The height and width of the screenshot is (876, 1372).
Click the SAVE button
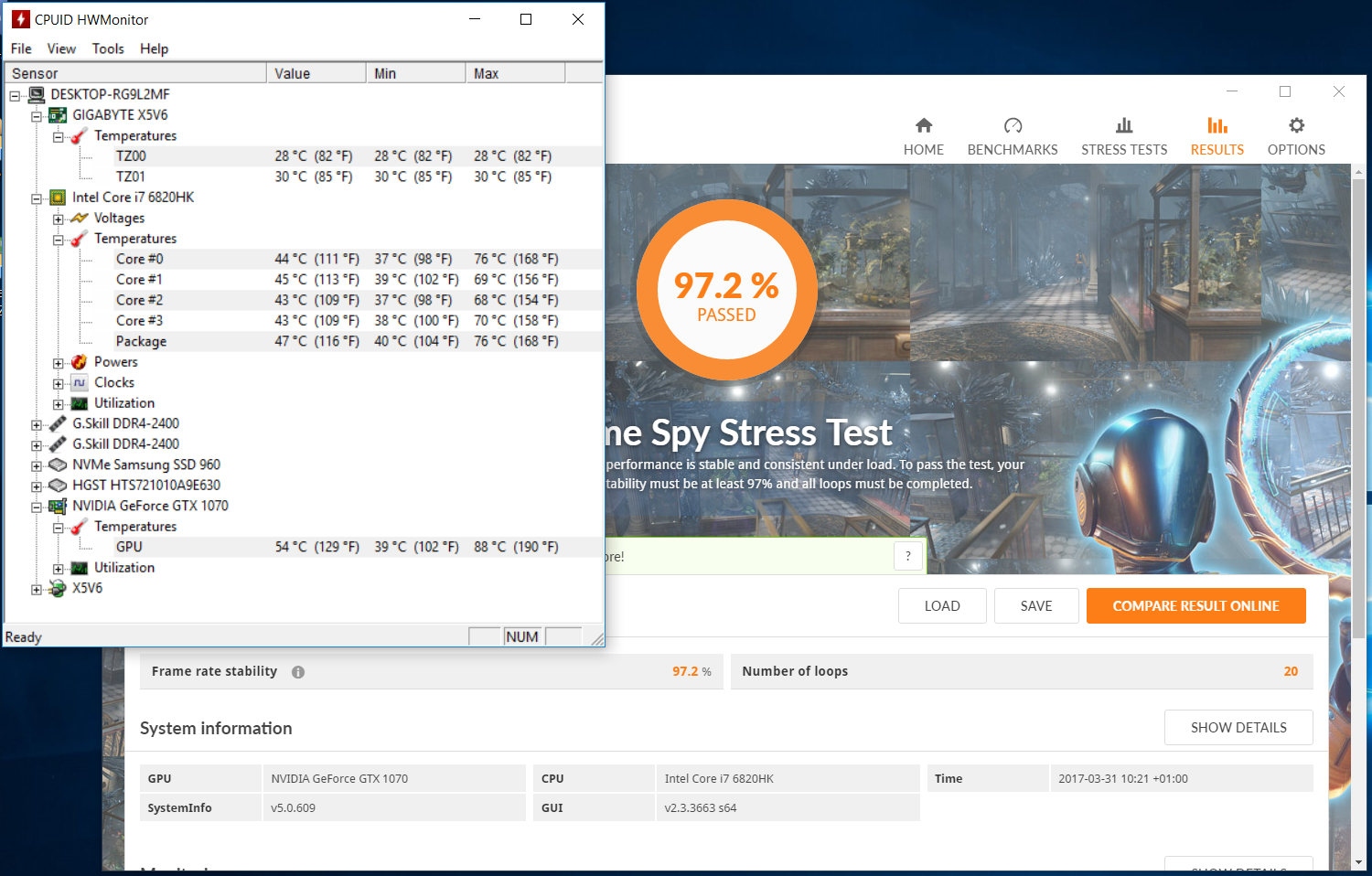pos(1036,606)
